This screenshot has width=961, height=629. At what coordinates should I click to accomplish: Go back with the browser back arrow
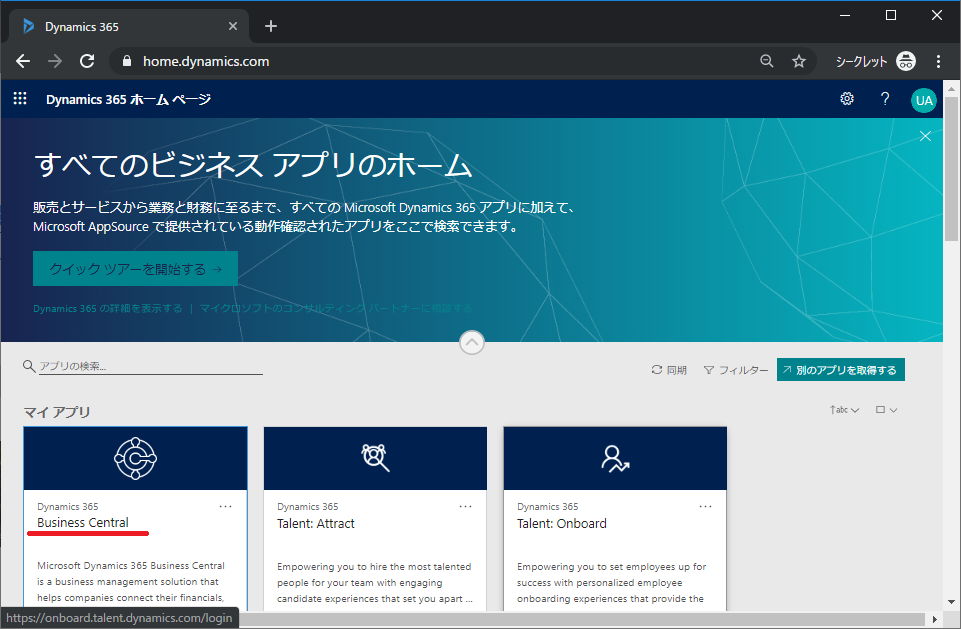pos(23,61)
